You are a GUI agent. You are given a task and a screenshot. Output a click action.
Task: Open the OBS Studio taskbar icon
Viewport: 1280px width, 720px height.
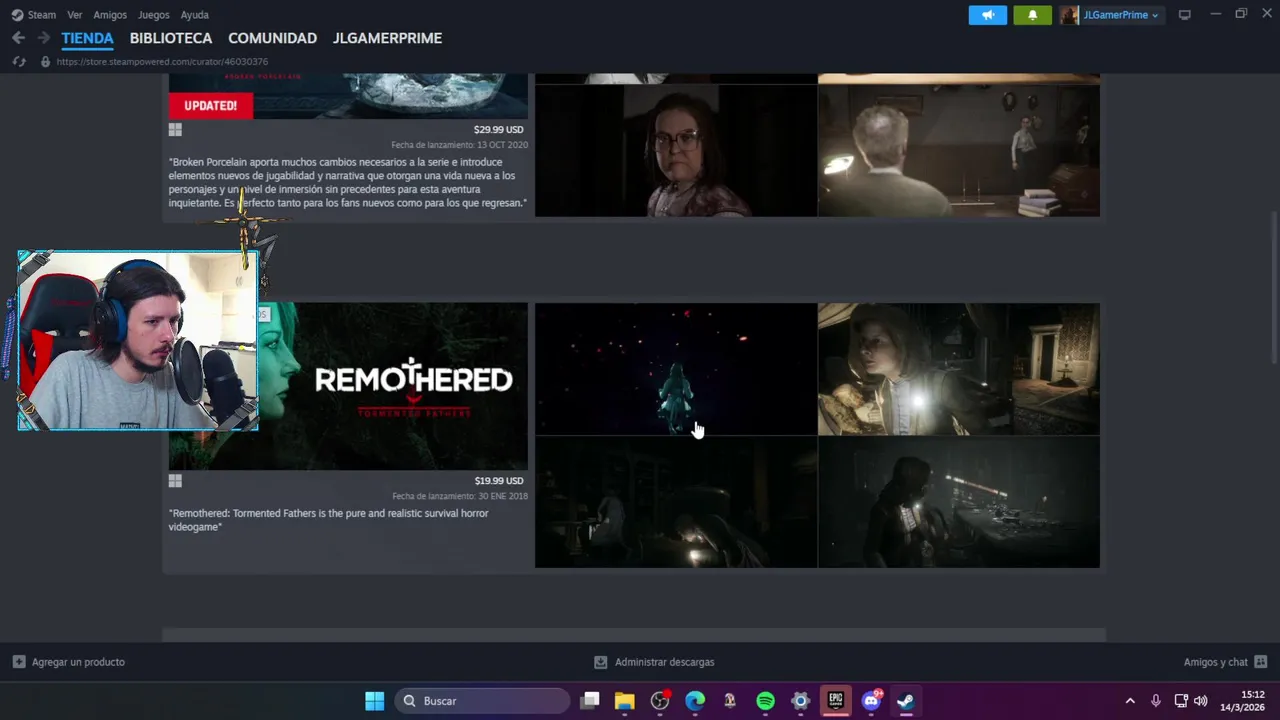pos(660,701)
